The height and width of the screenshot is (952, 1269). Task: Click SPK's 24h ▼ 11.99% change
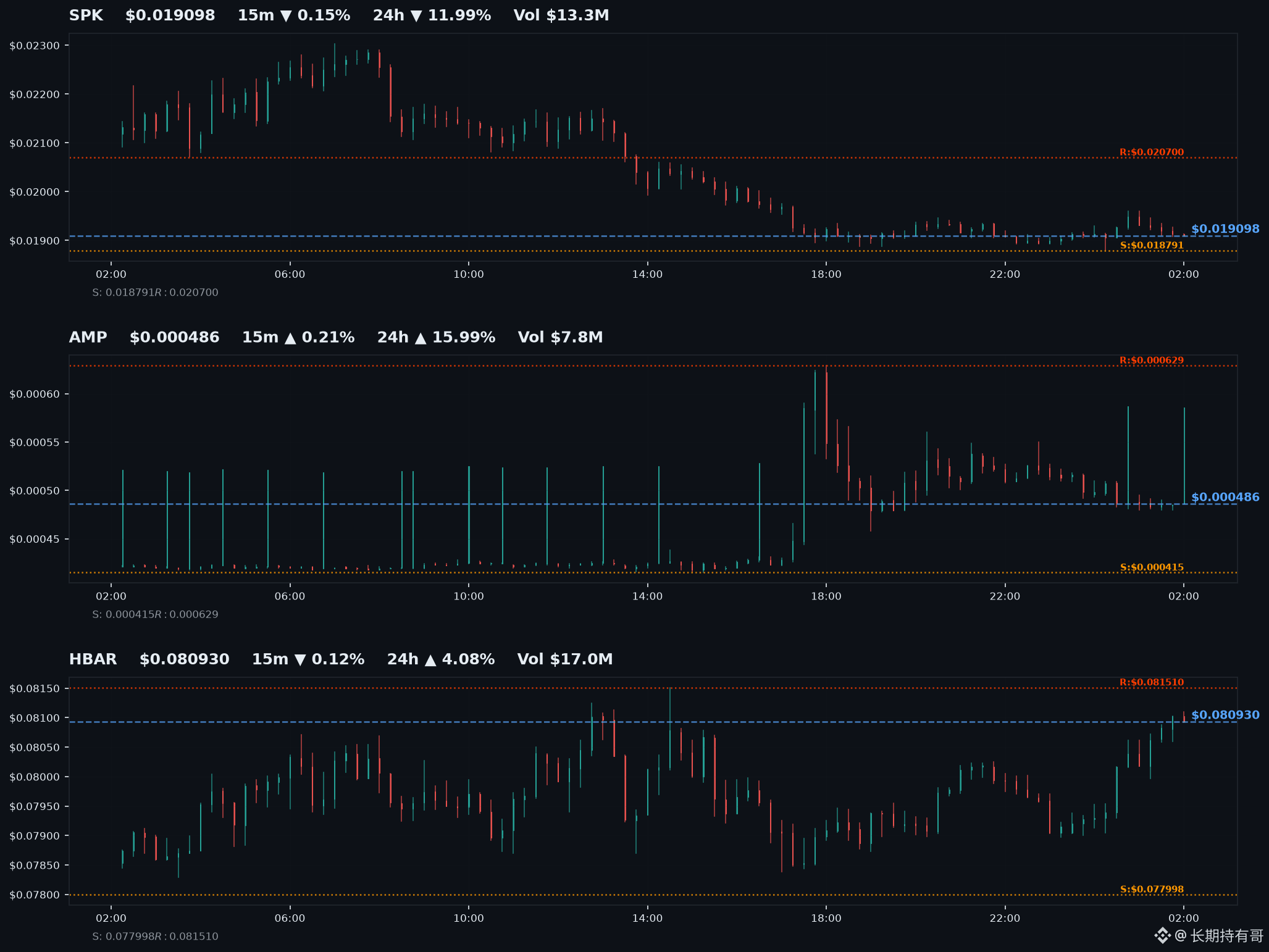pyautogui.click(x=432, y=15)
